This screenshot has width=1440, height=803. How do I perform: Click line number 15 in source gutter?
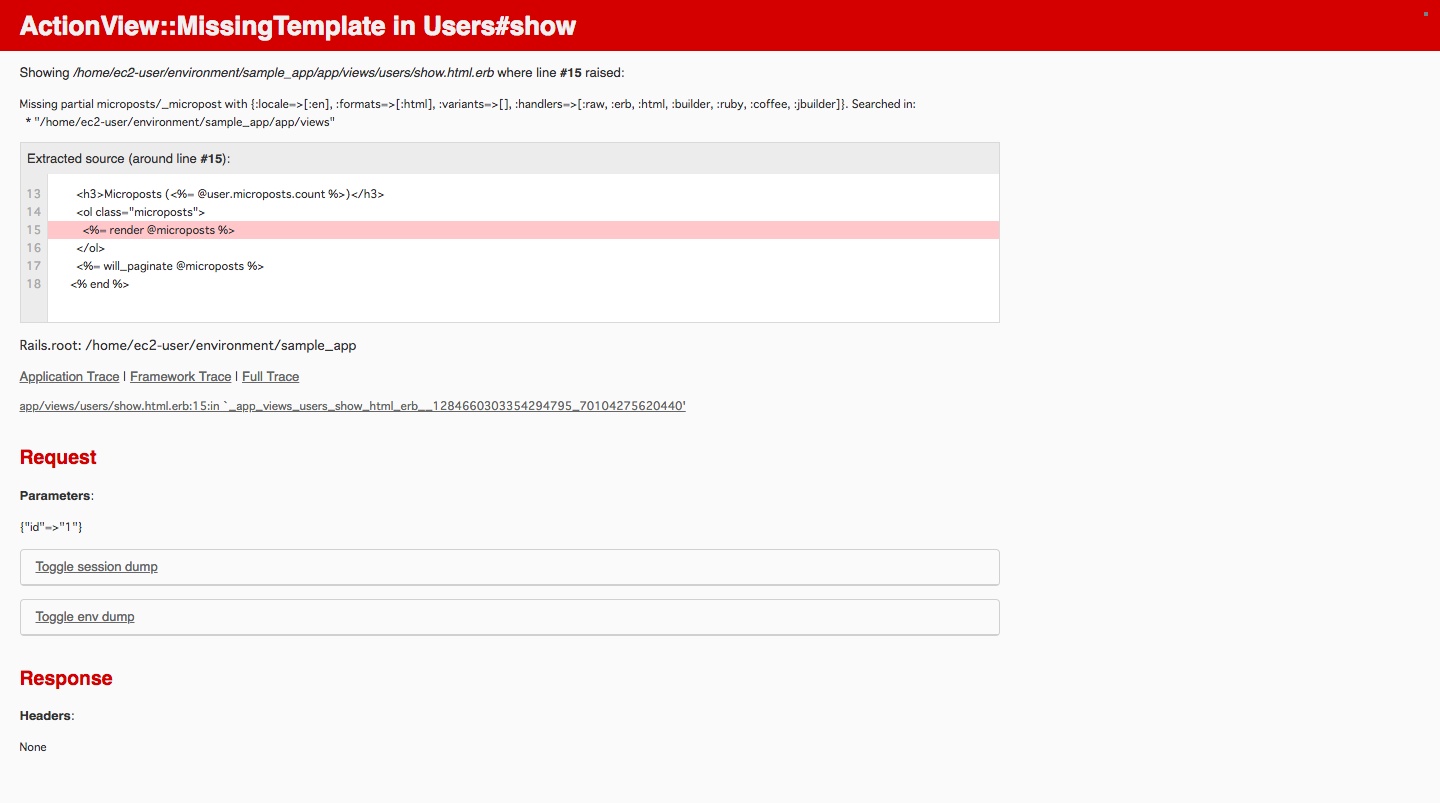tap(33, 230)
